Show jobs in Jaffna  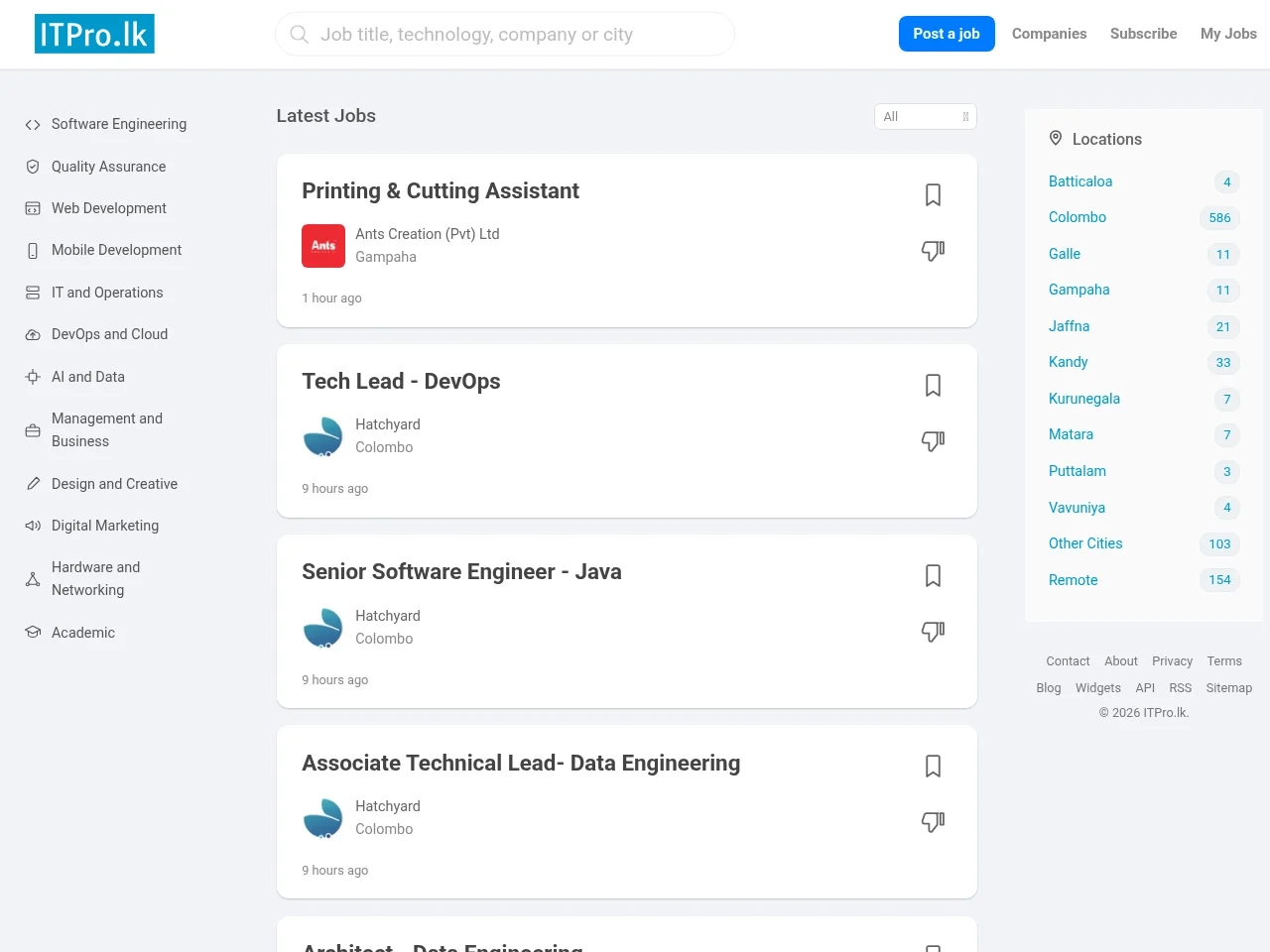pyautogui.click(x=1070, y=326)
